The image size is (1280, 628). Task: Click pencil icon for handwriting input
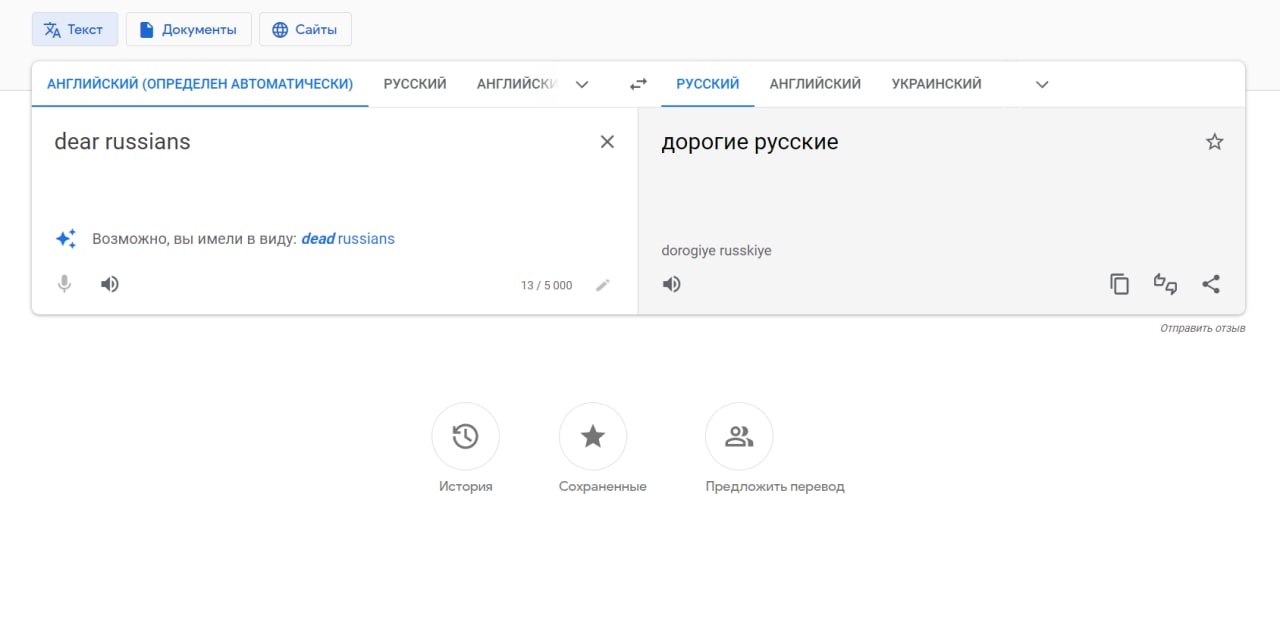point(602,285)
